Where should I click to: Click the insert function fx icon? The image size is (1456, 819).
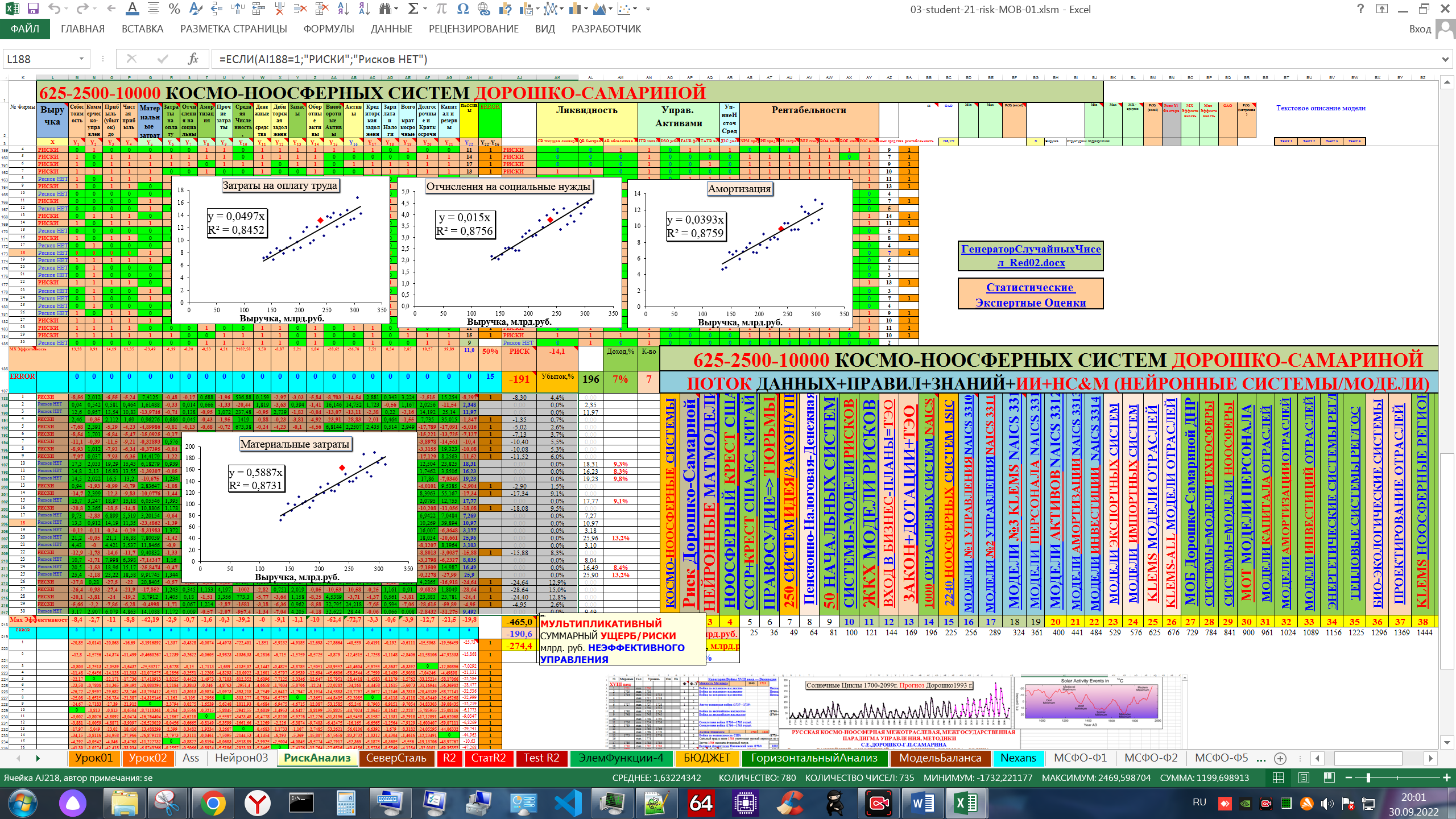pyautogui.click(x=193, y=59)
